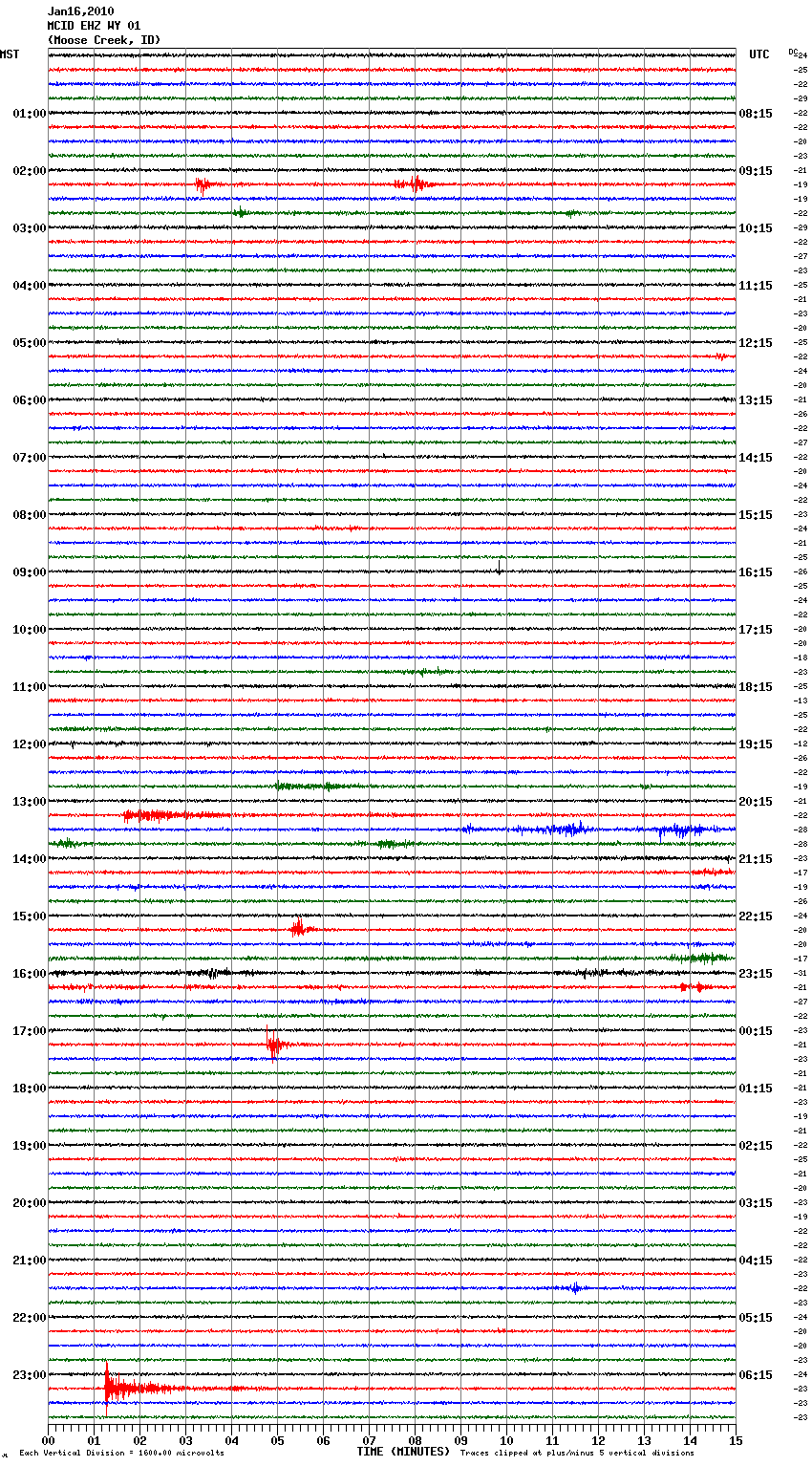Click the MST timezone label
The height and width of the screenshot is (1466, 812).
coord(10,54)
